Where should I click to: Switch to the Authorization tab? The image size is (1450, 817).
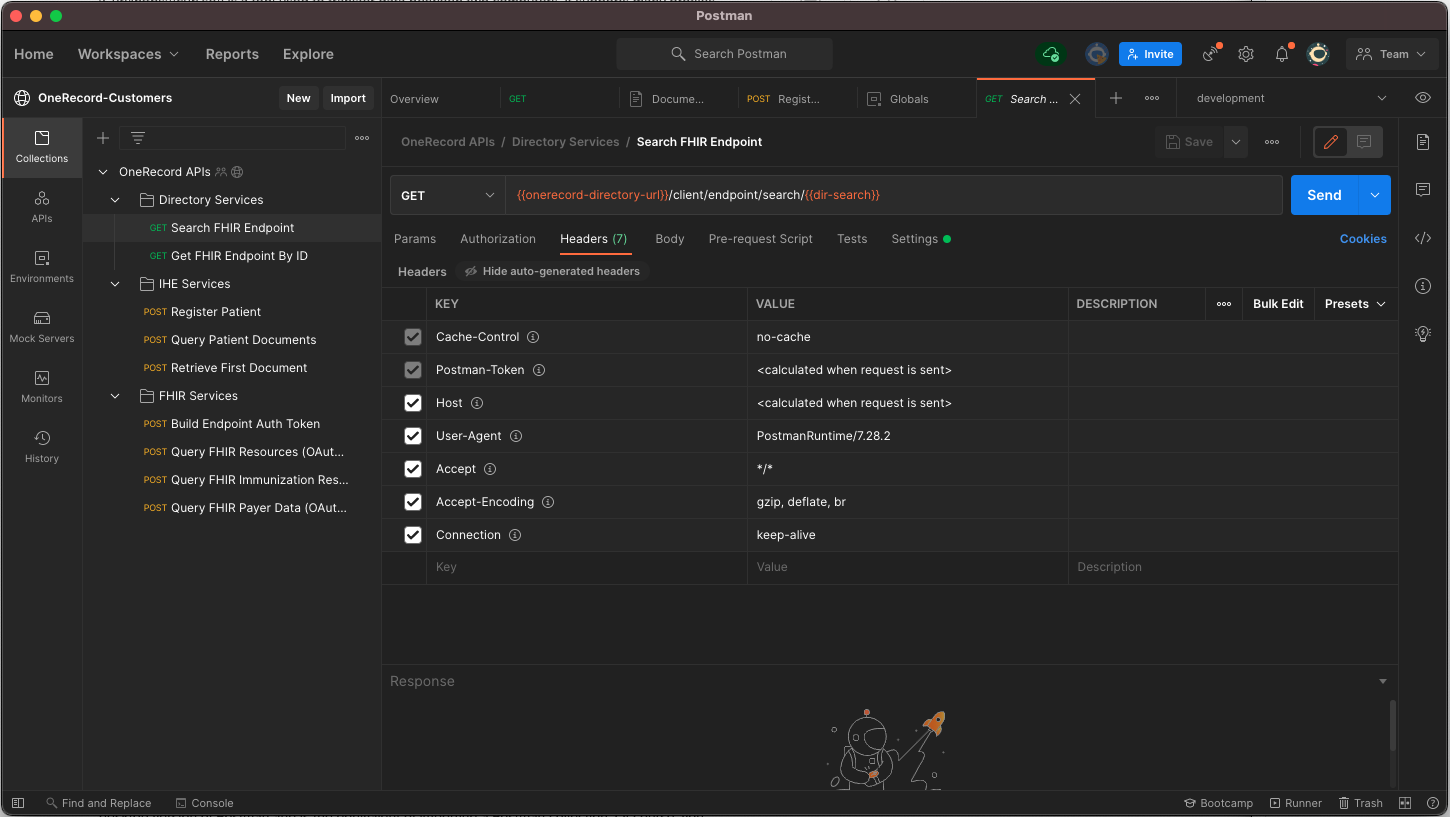(x=498, y=239)
